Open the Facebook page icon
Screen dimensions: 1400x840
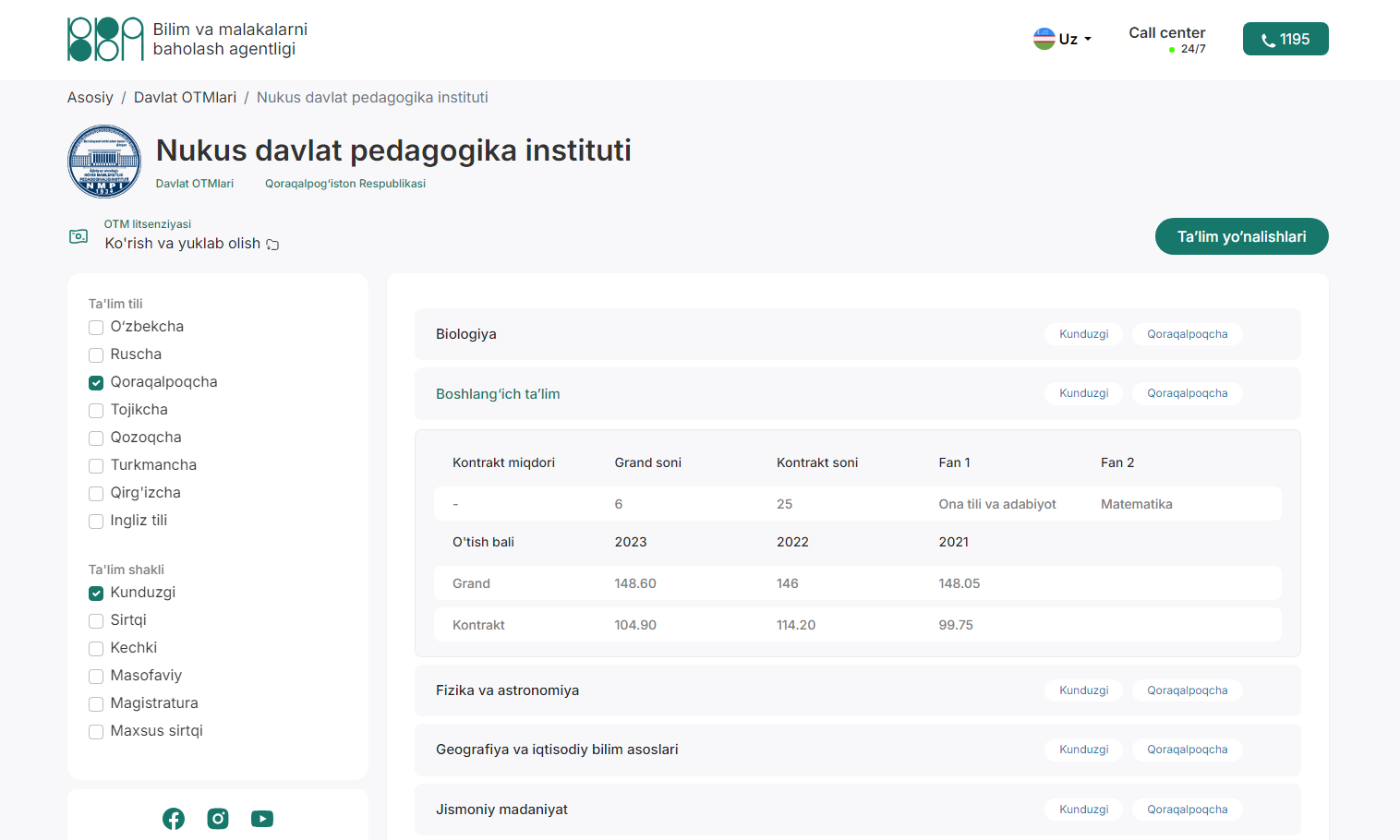(174, 819)
